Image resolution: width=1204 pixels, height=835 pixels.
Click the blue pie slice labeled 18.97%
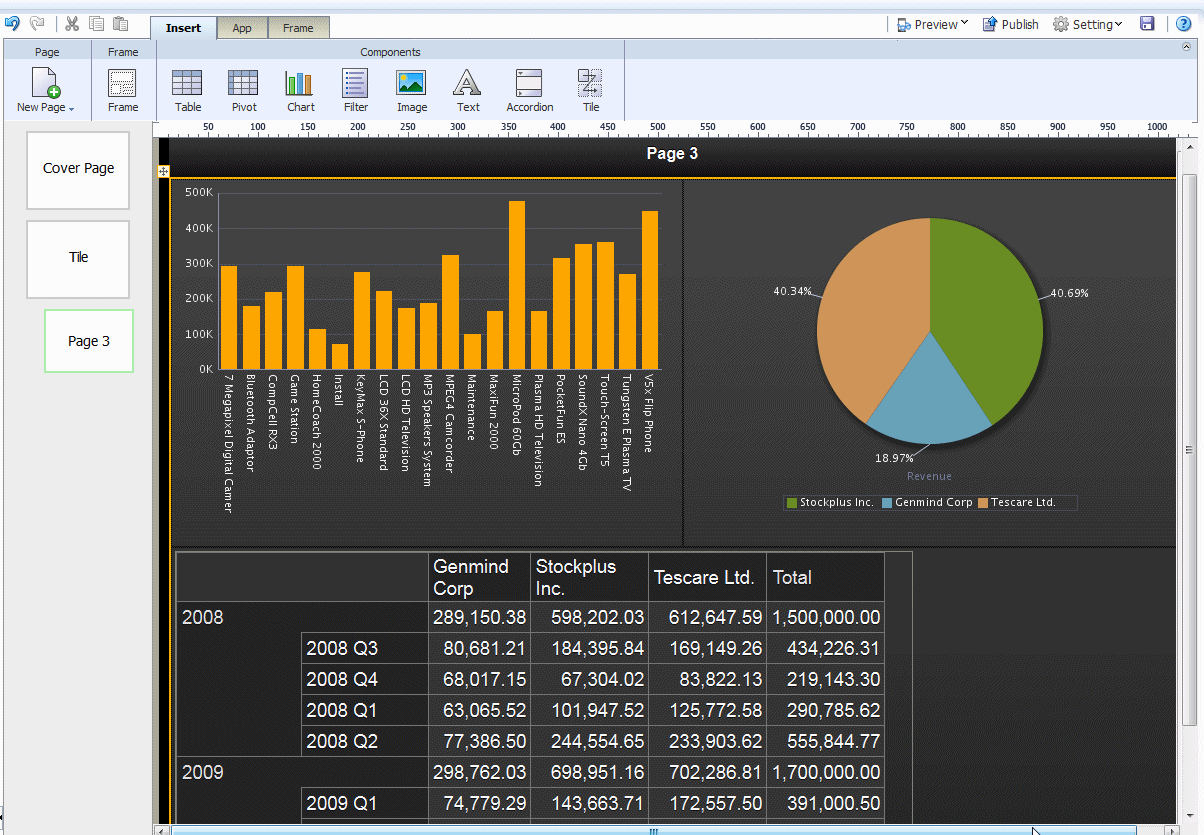pyautogui.click(x=929, y=400)
